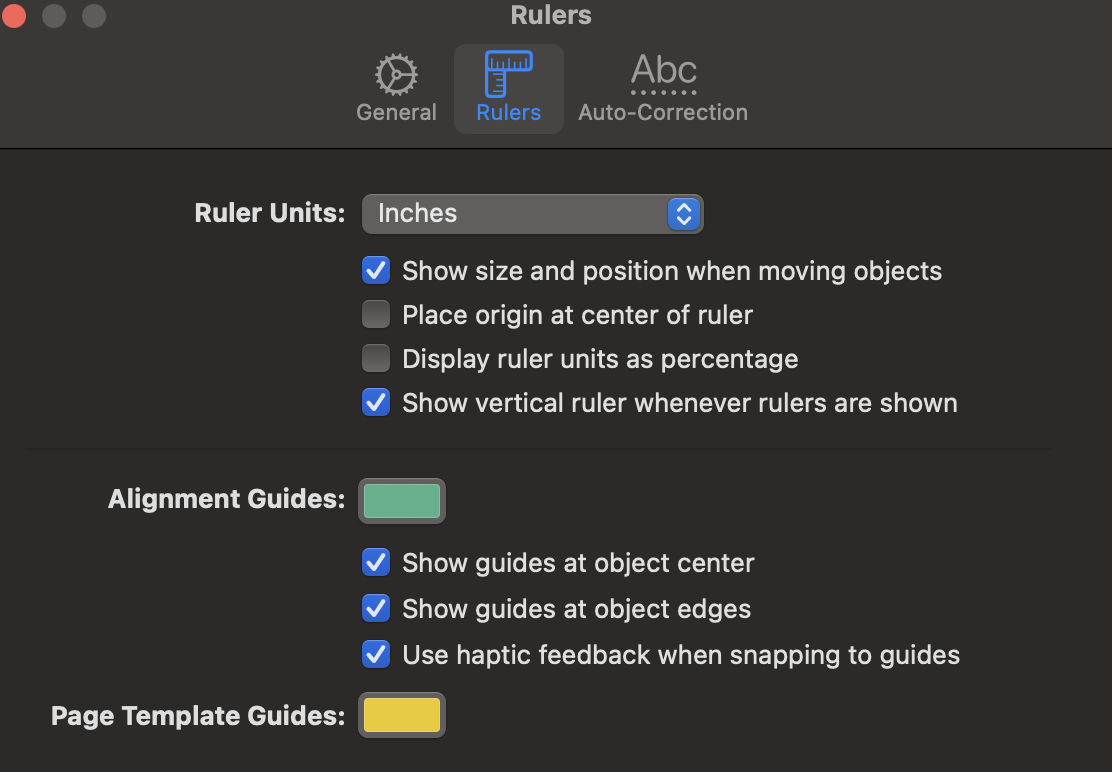The width and height of the screenshot is (1112, 772).
Task: Uncheck Show guides at object center
Action: (x=376, y=563)
